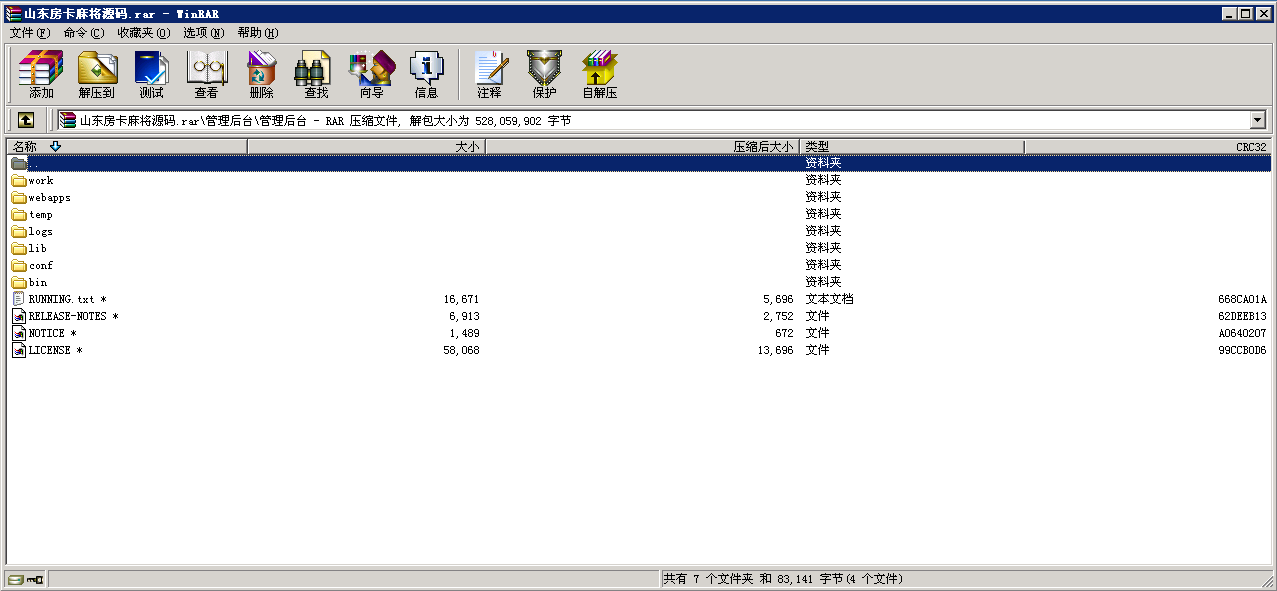The image size is (1277, 591).
Task: Select the webapps folder
Action: click(x=48, y=198)
